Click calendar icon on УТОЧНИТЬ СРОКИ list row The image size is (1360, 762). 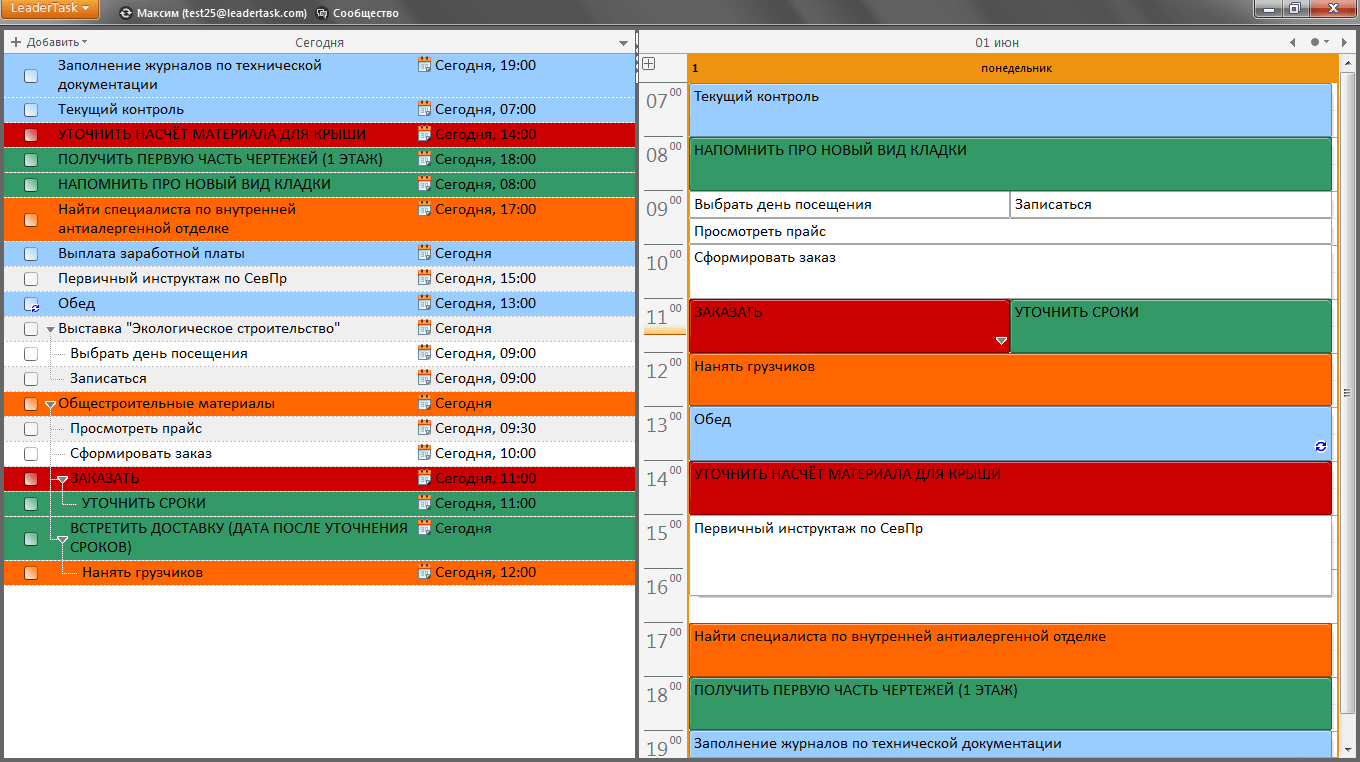click(424, 503)
